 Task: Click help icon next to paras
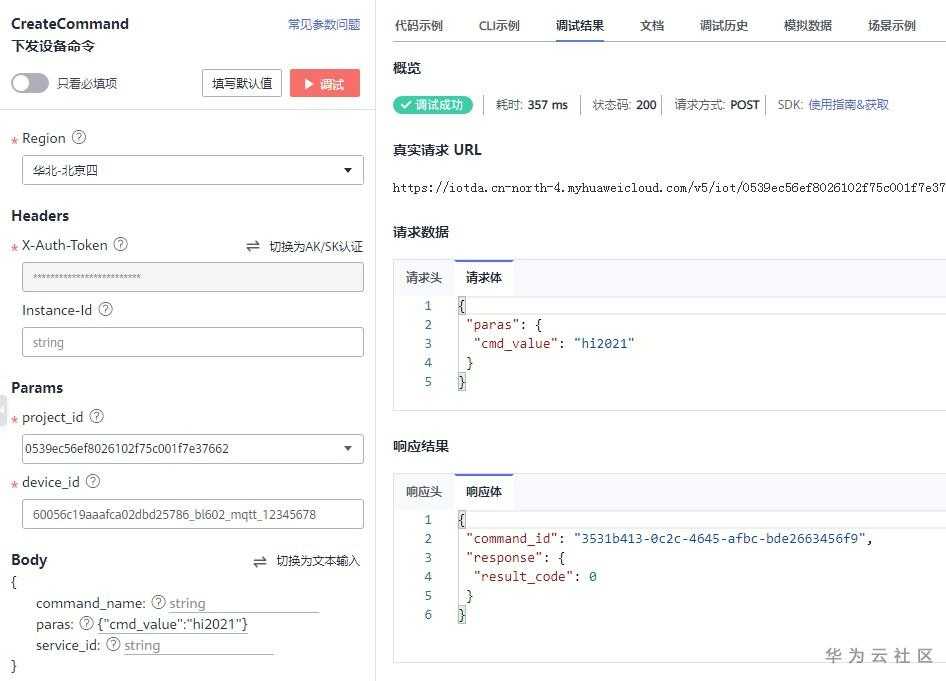pos(86,624)
